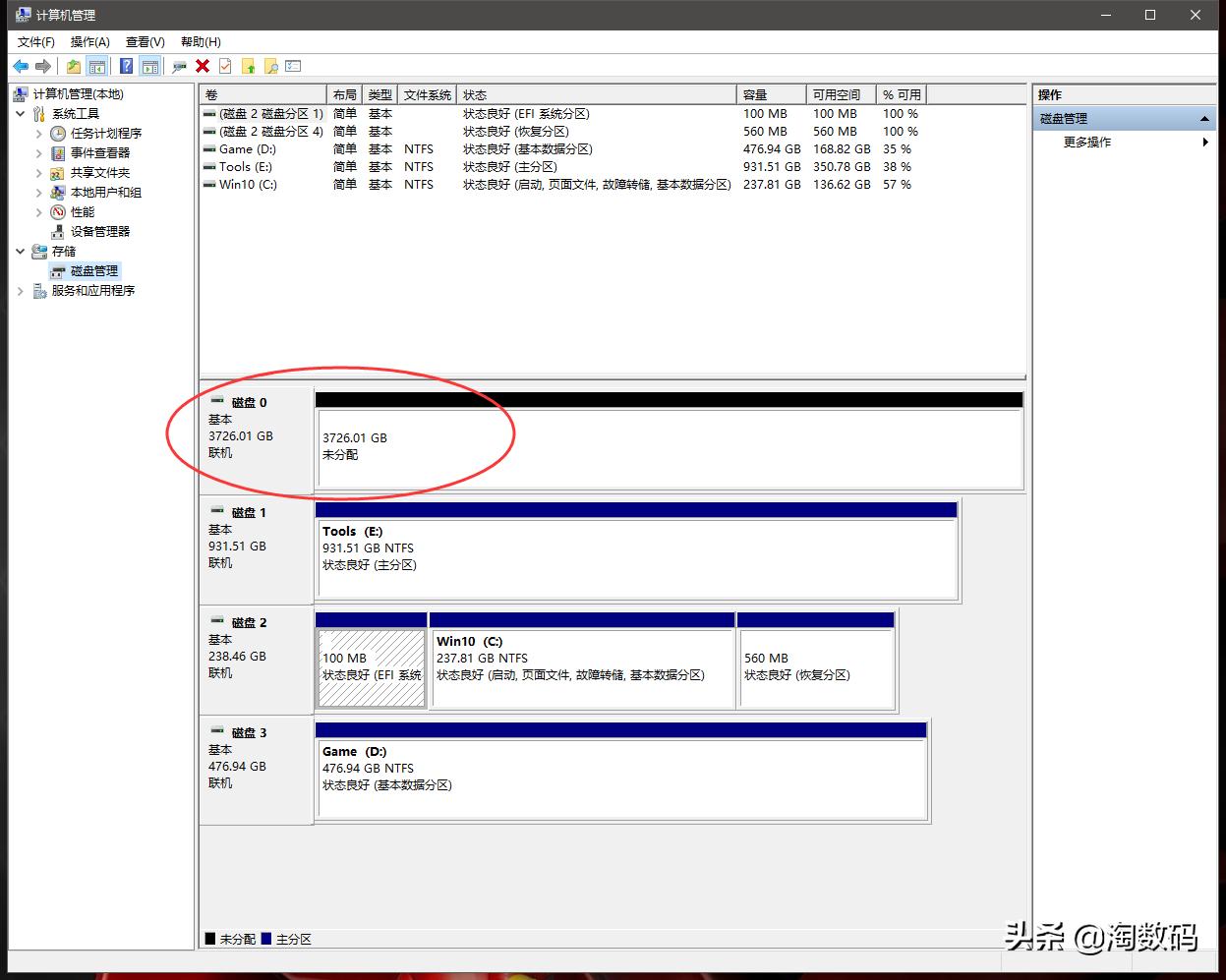Click the connect/rescan disk toolbar icon
This screenshot has width=1226, height=980.
pyautogui.click(x=179, y=66)
